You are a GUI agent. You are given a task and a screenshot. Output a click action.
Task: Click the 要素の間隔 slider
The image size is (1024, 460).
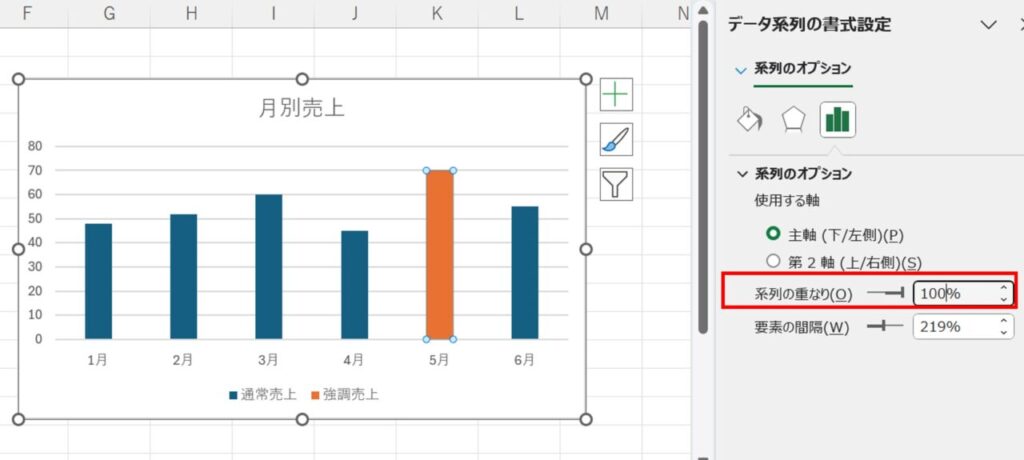coord(885,326)
